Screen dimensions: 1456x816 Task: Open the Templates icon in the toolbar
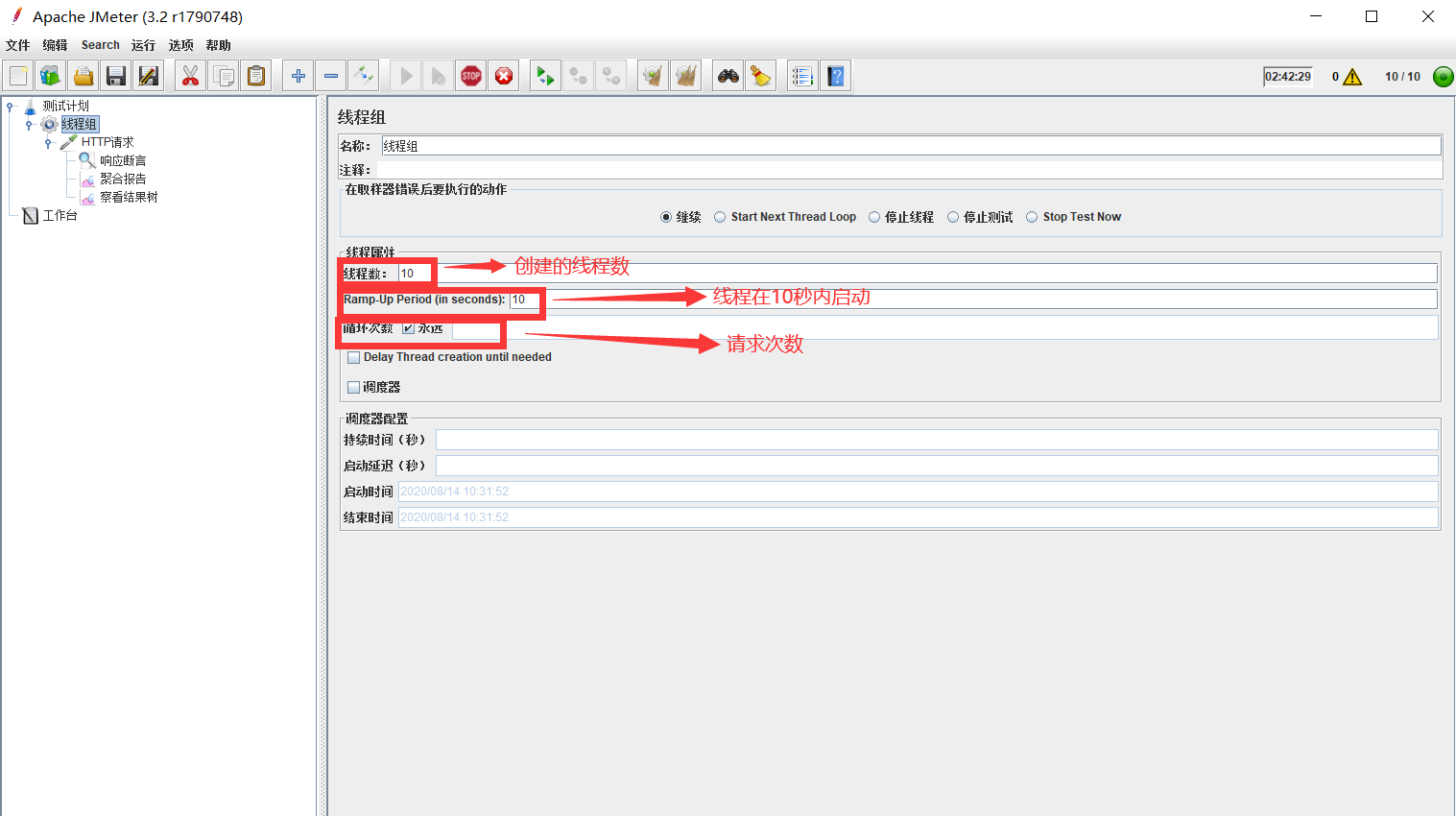click(51, 76)
